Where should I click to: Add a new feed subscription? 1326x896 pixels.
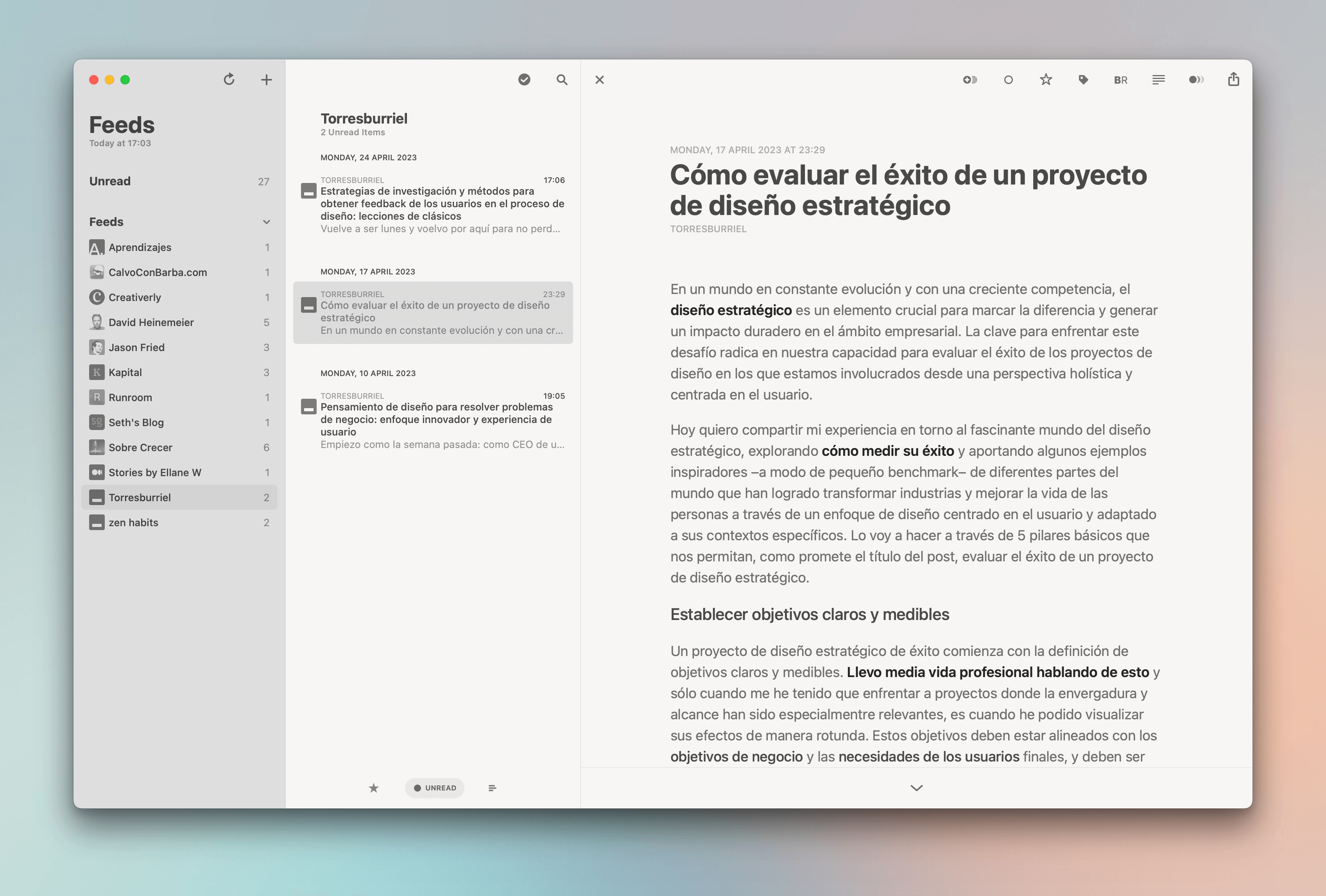[x=266, y=79]
